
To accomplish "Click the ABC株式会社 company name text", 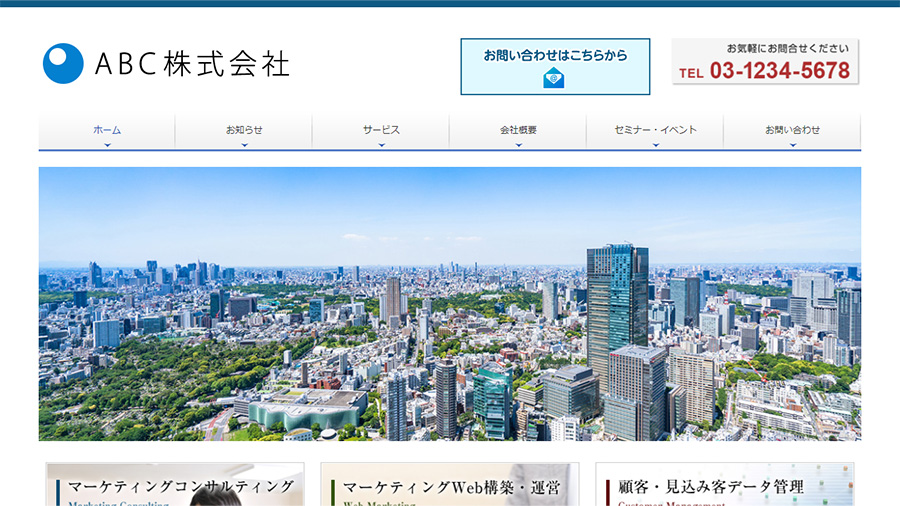I will pos(192,64).
